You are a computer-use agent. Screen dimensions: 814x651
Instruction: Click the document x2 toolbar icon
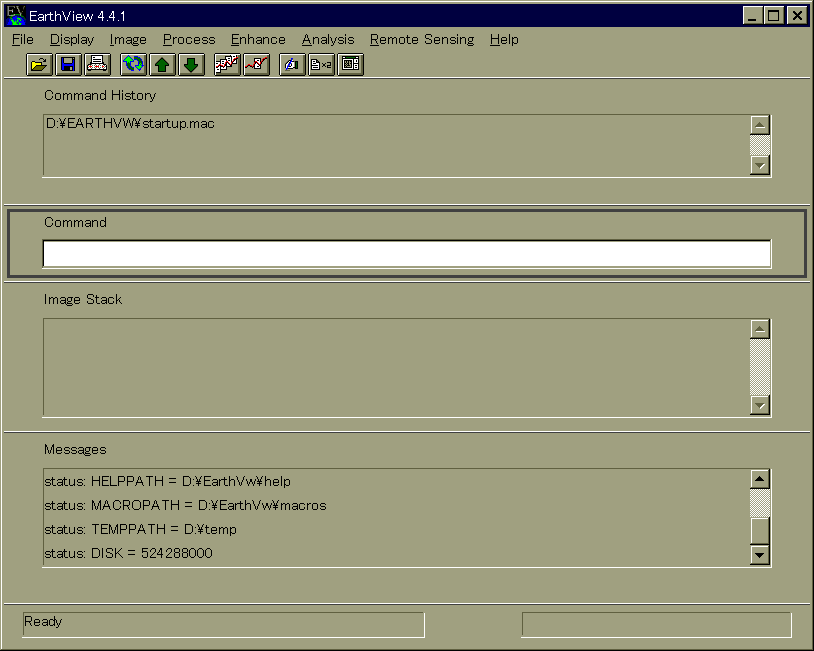pyautogui.click(x=321, y=65)
